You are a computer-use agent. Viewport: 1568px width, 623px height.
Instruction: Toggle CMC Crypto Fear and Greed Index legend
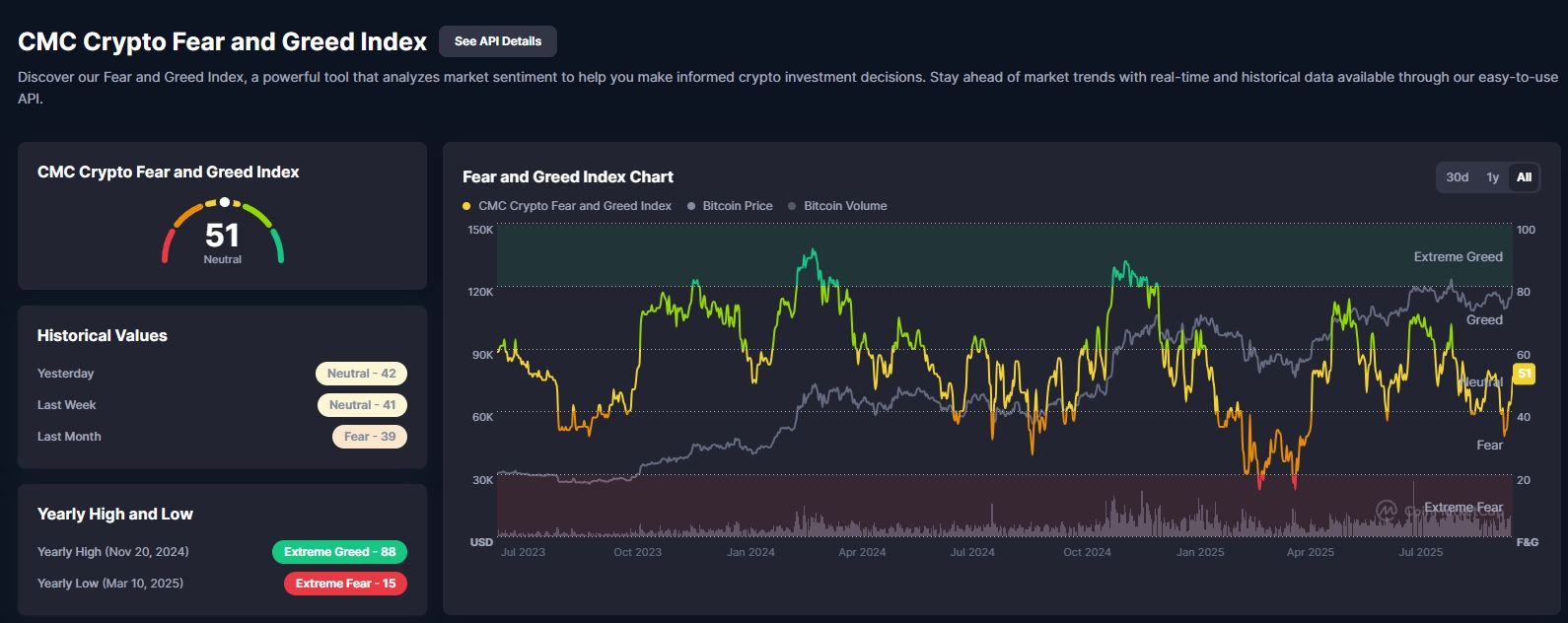(574, 206)
